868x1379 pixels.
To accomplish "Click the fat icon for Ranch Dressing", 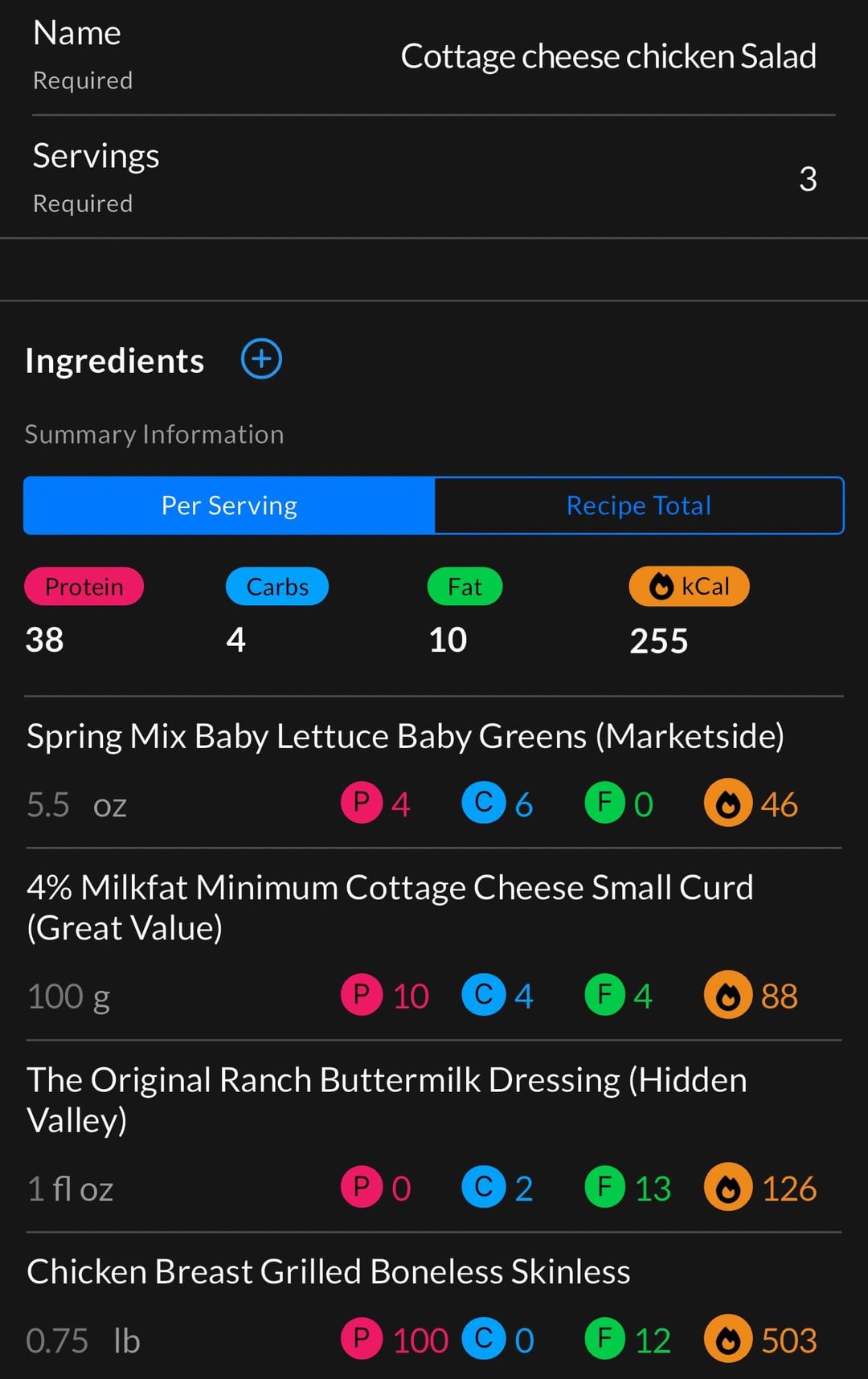I will click(x=605, y=1187).
